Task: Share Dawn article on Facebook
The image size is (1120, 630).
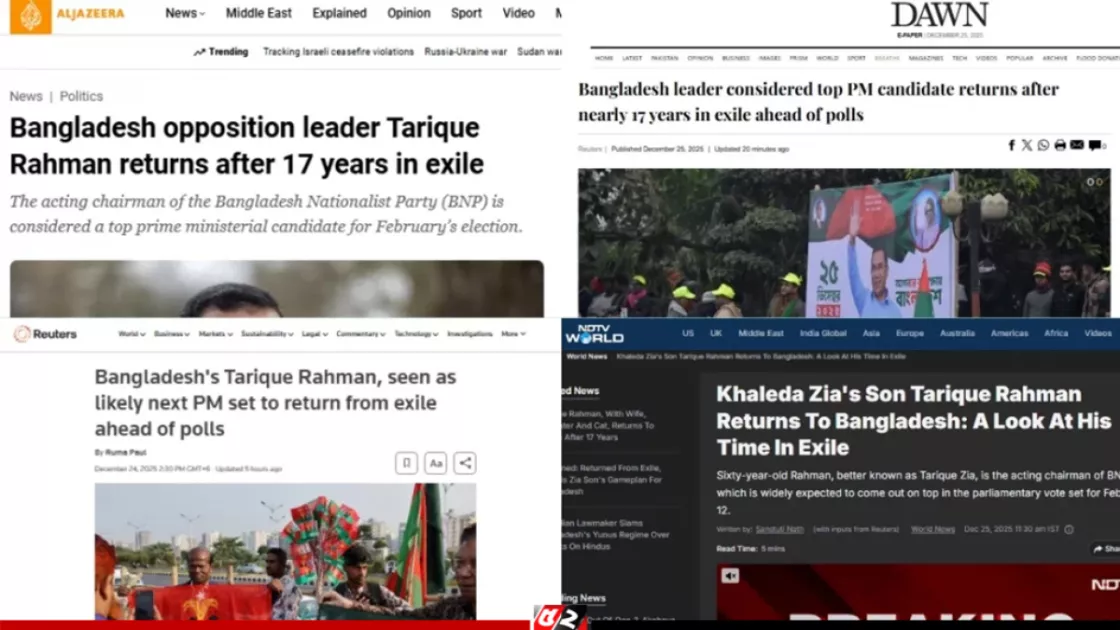Action: pos(1011,146)
